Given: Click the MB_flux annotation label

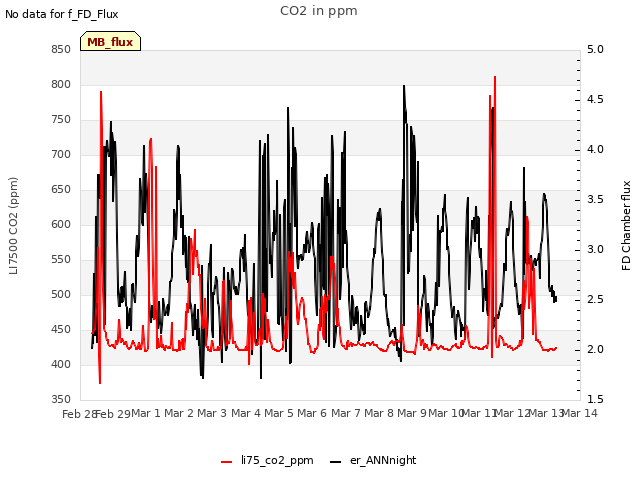Looking at the screenshot, I should 110,42.
